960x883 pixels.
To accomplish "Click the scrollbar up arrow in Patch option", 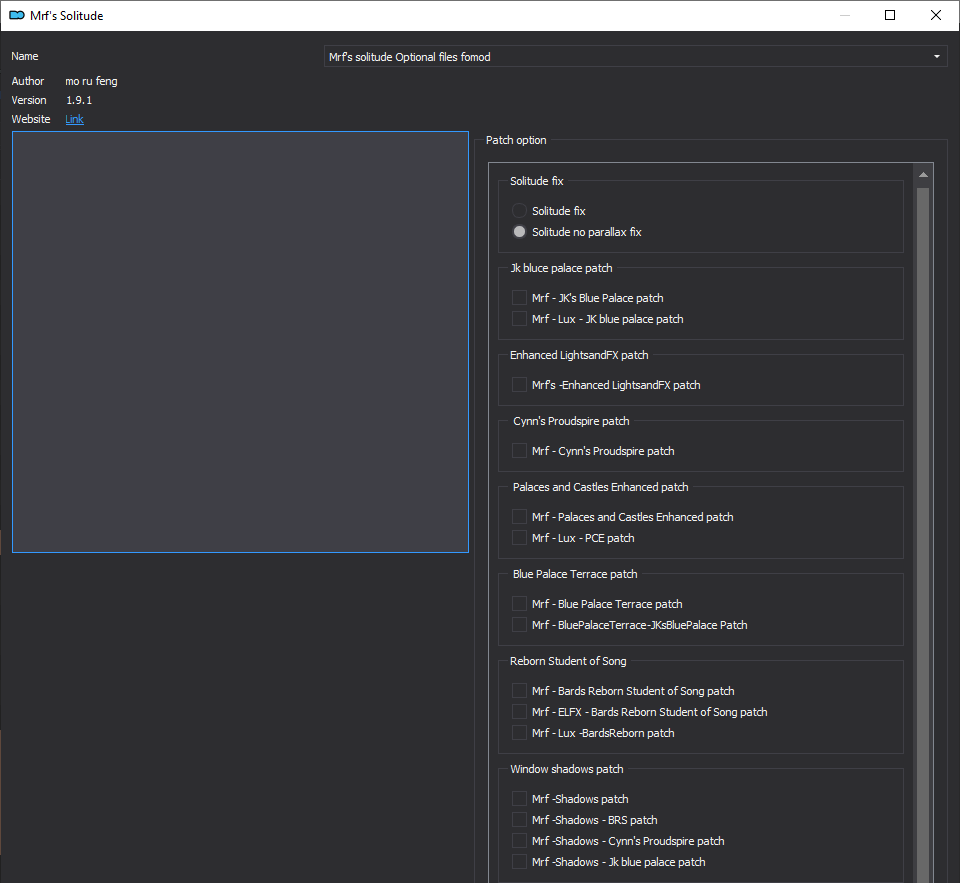I will click(923, 175).
